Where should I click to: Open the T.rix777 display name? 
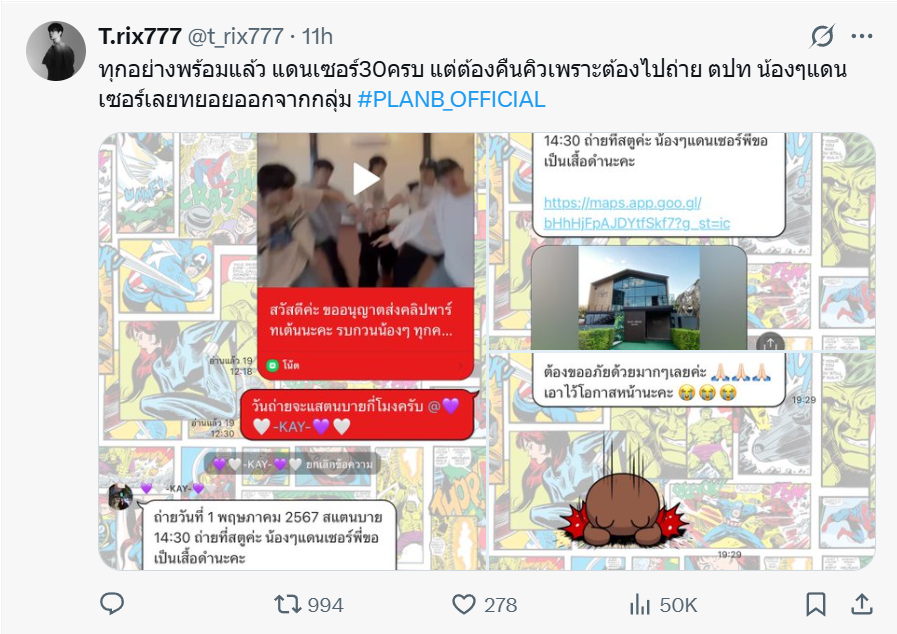[x=140, y=36]
